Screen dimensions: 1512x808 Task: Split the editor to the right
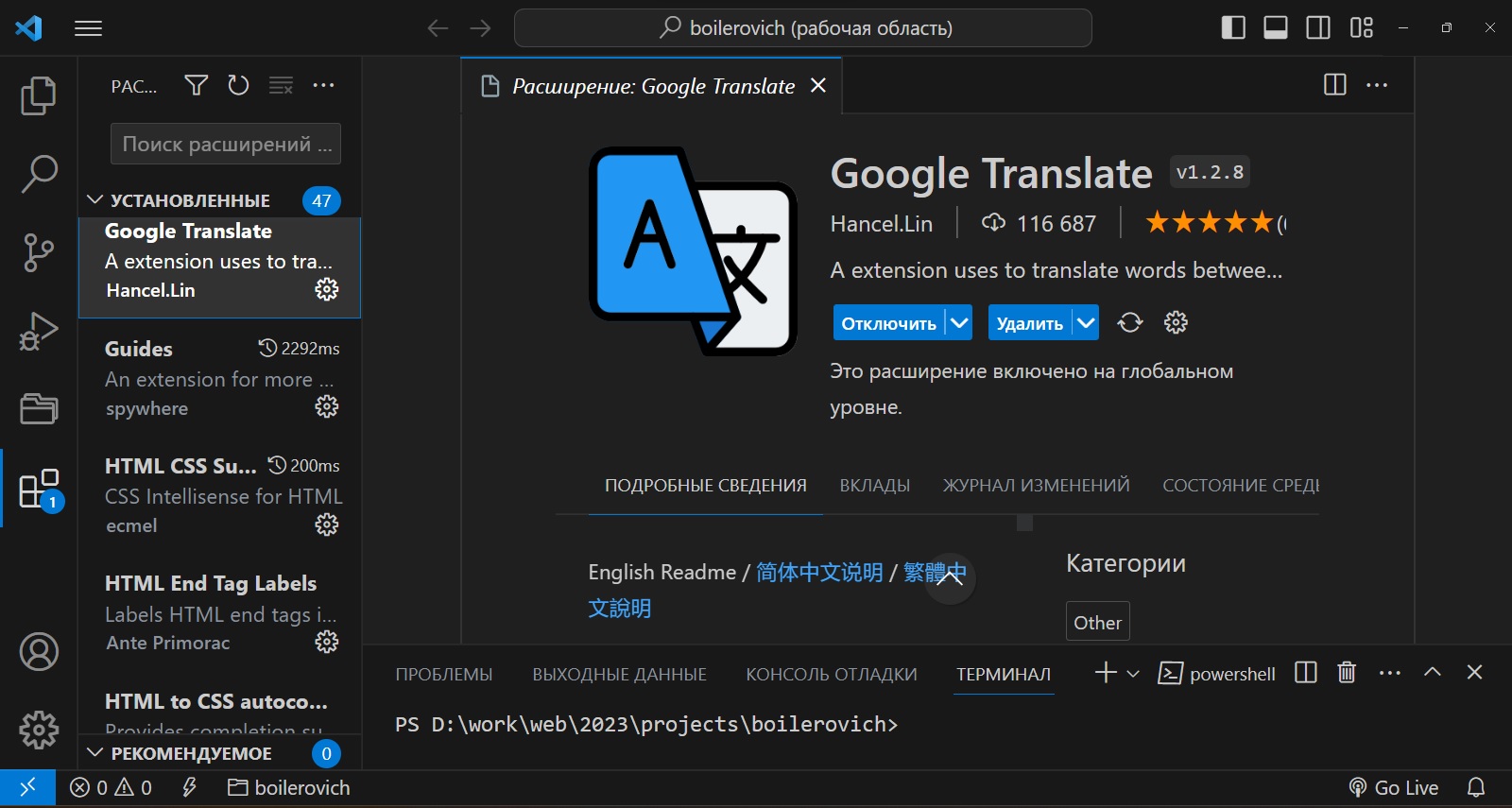coord(1335,85)
